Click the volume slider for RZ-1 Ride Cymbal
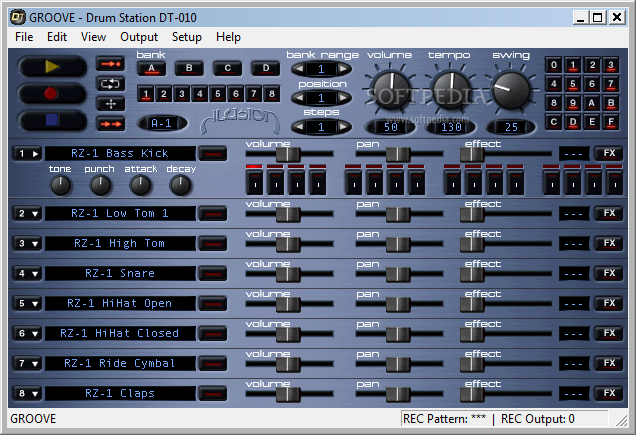Image resolution: width=636 pixels, height=435 pixels. click(287, 363)
